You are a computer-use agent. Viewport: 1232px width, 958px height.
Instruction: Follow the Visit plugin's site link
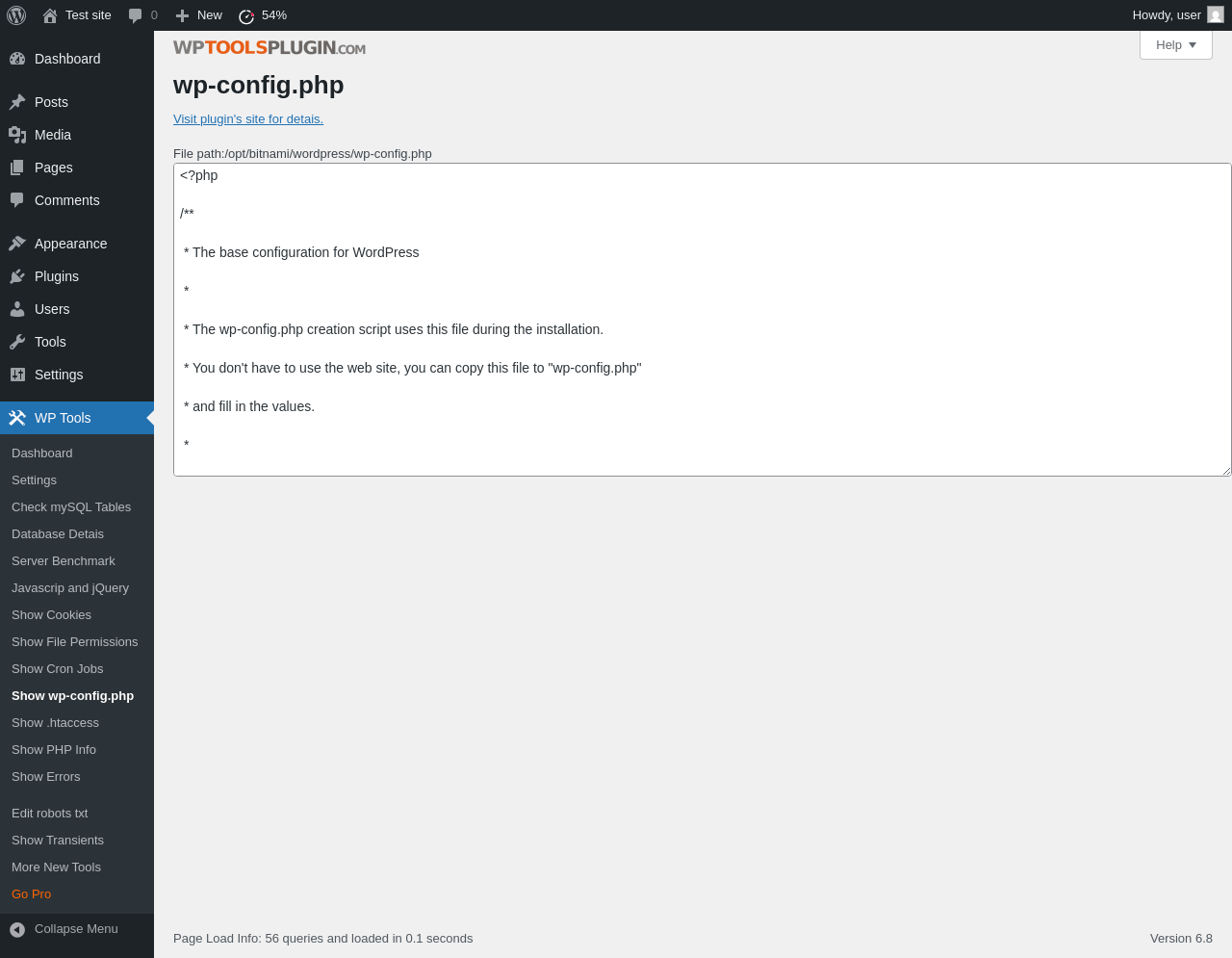point(248,119)
